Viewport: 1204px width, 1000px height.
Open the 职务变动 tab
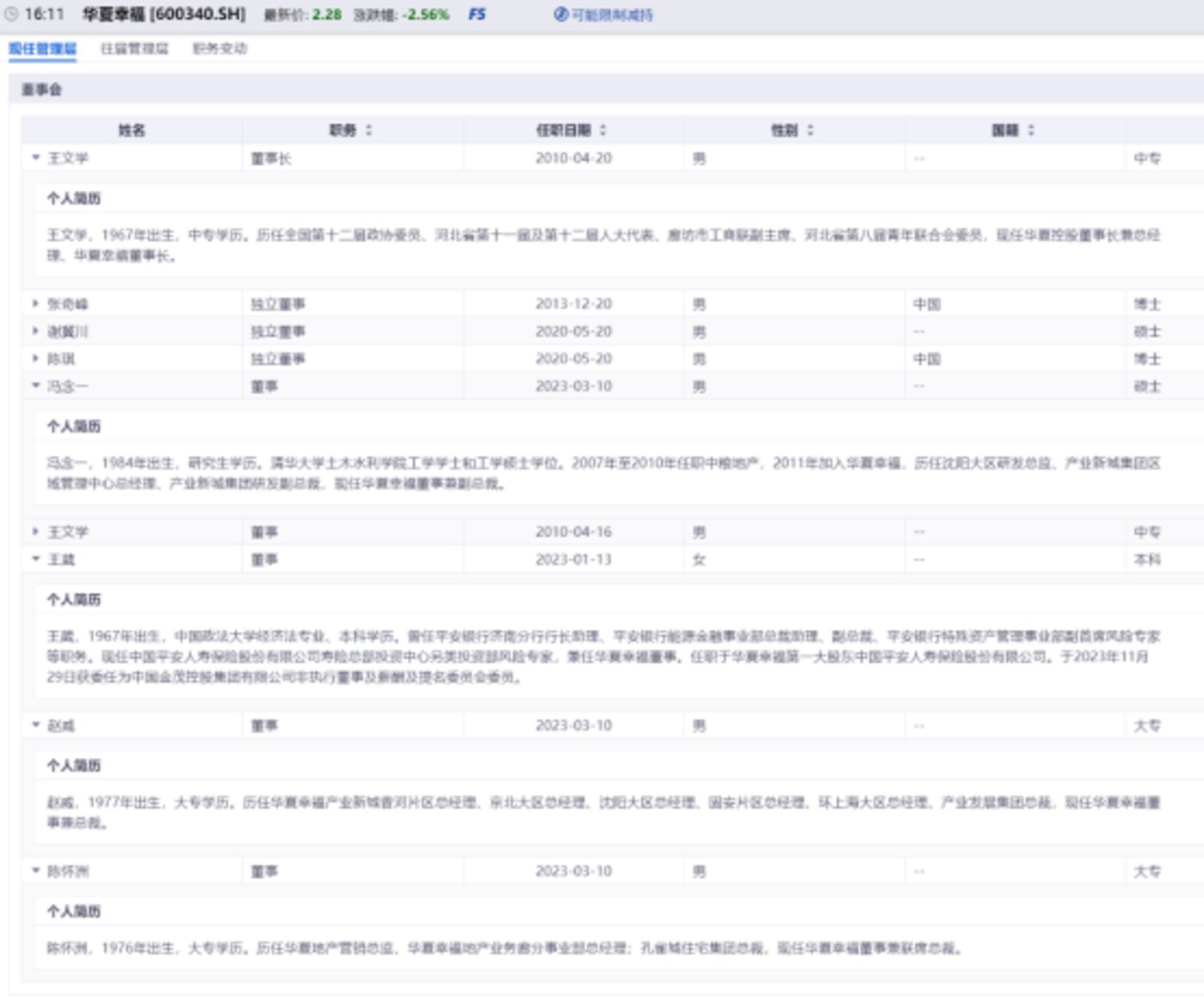point(219,49)
